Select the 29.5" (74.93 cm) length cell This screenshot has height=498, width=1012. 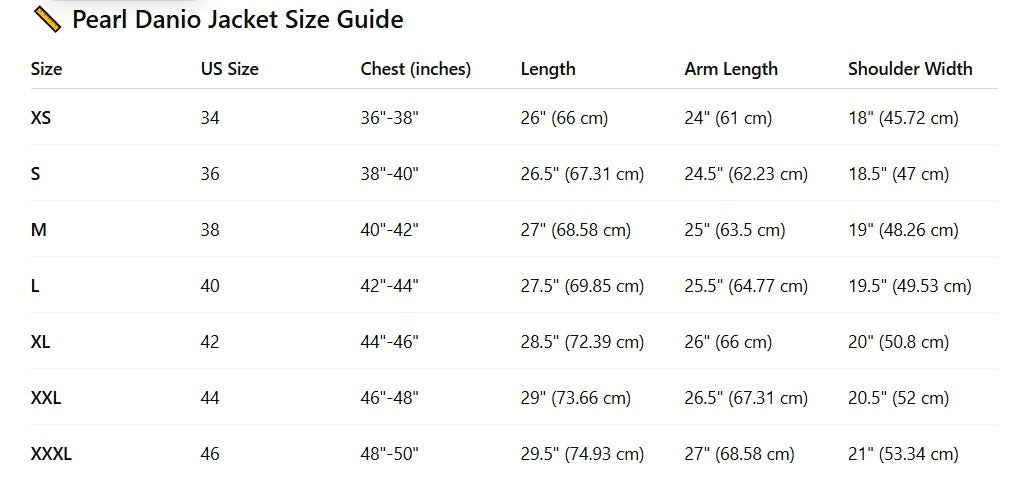582,454
